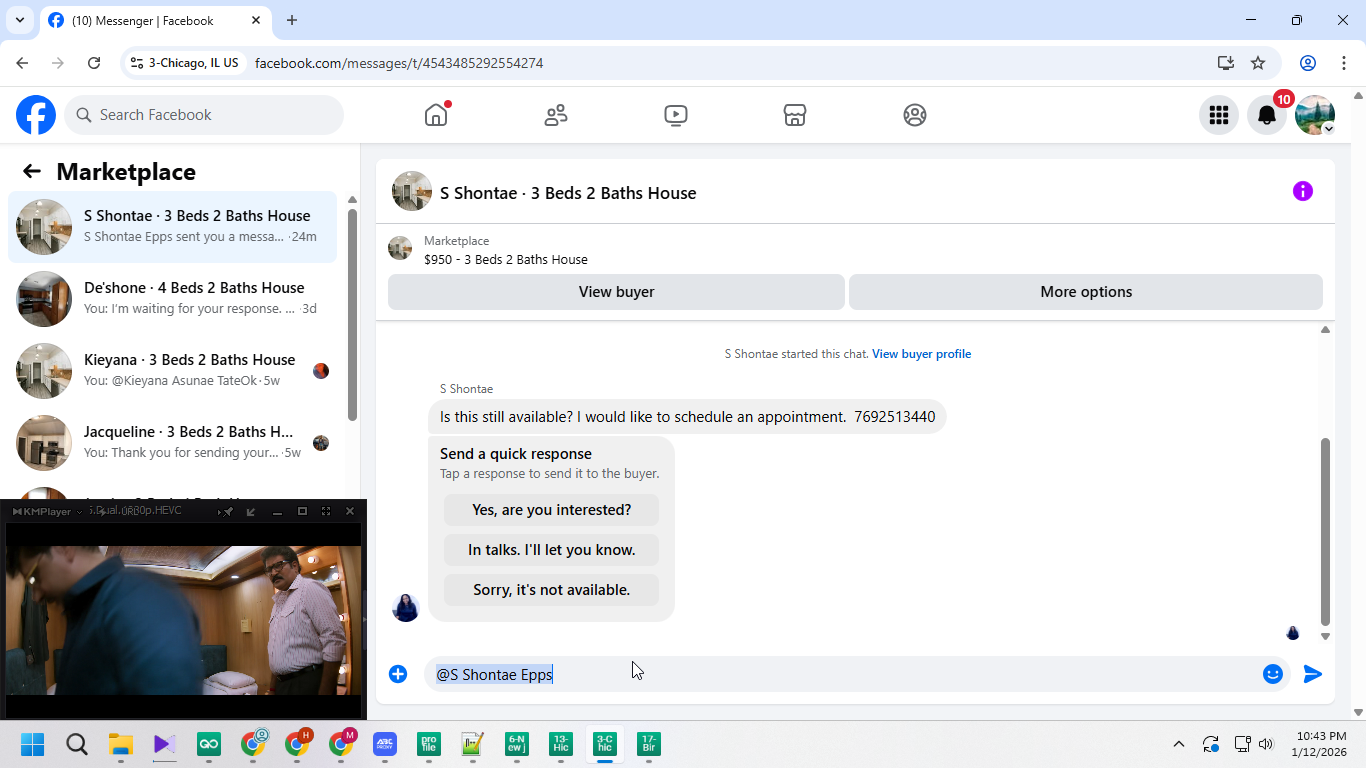The image size is (1366, 768).
Task: Open Kieyana 3 Beds 2 Baths conversation
Action: (173, 371)
